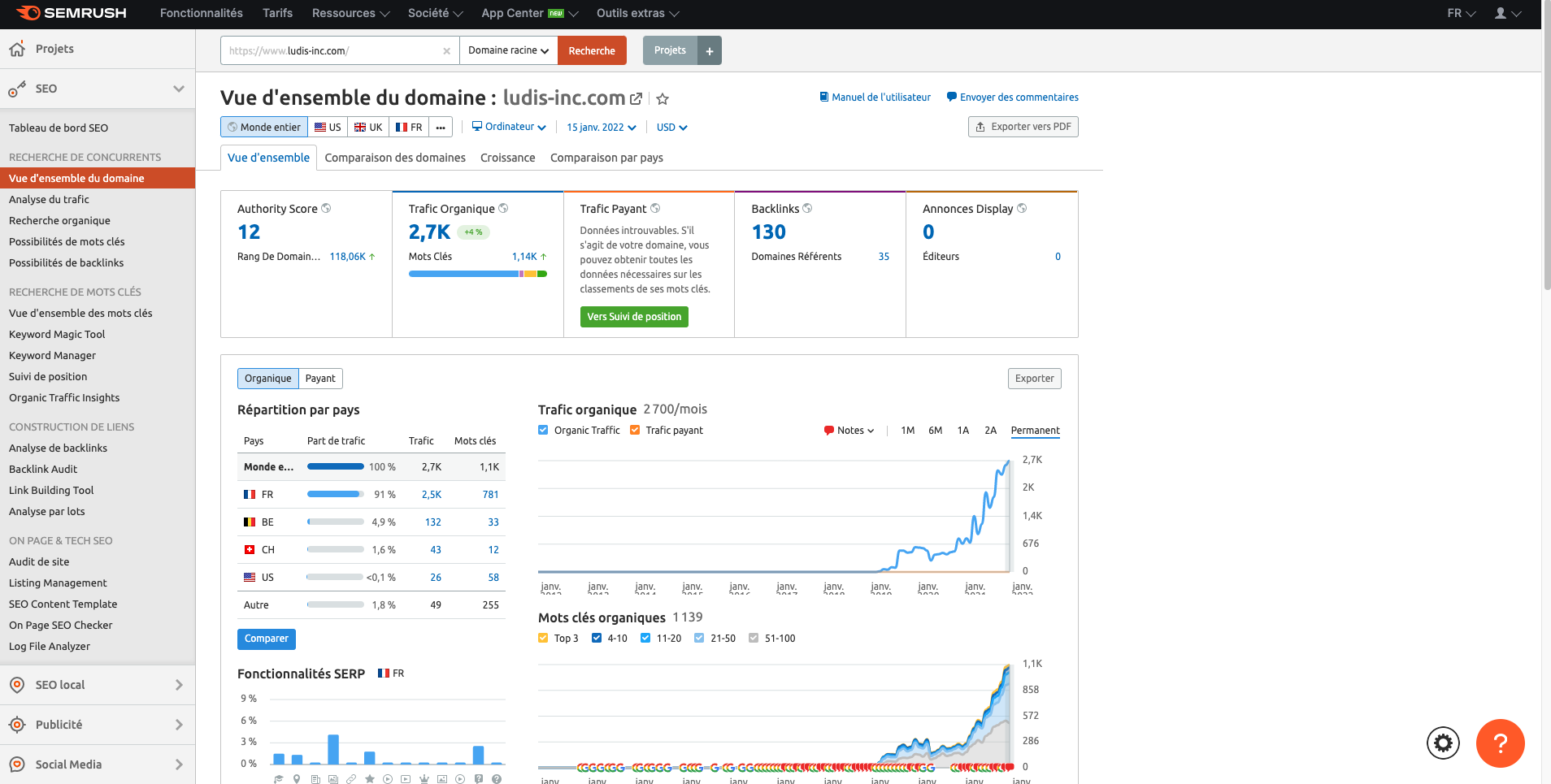
Task: Open Tarifs in top navigation
Action: (277, 13)
